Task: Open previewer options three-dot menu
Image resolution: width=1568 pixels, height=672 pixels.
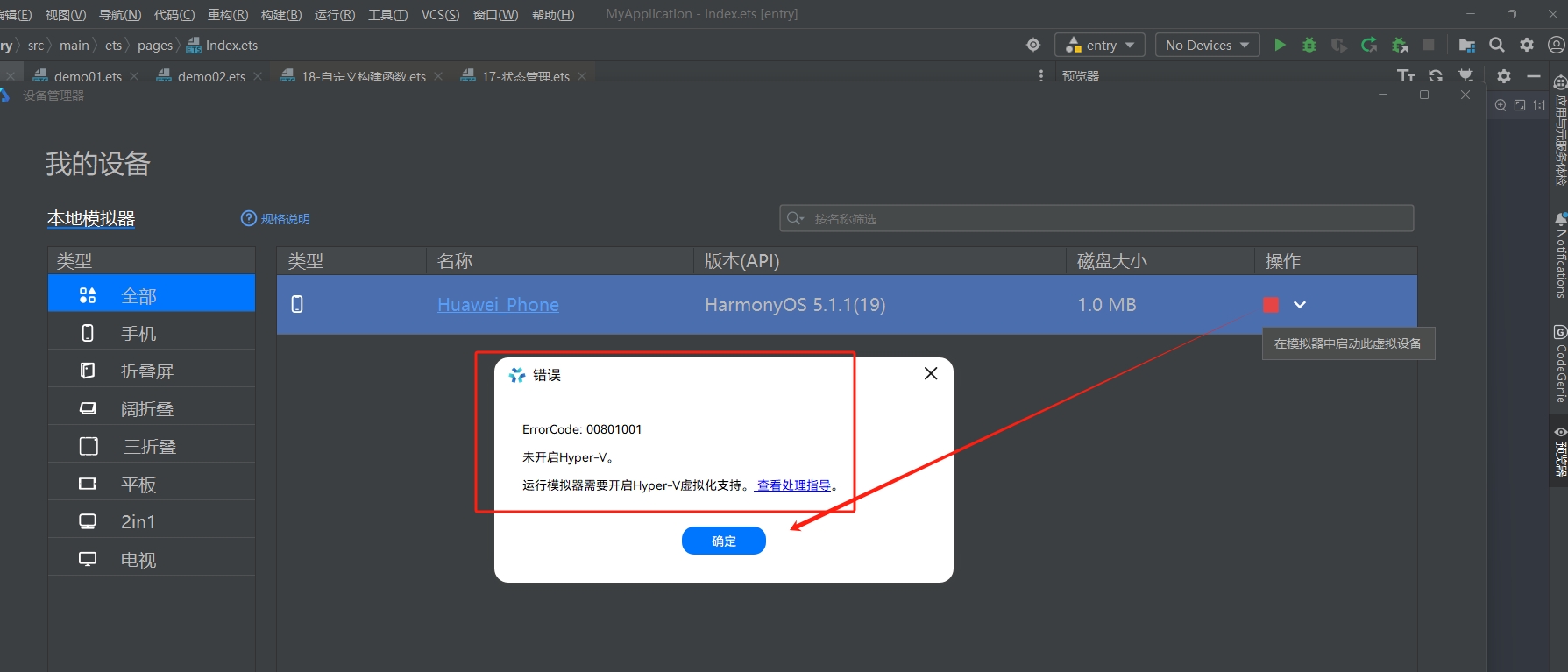Action: pyautogui.click(x=1041, y=75)
